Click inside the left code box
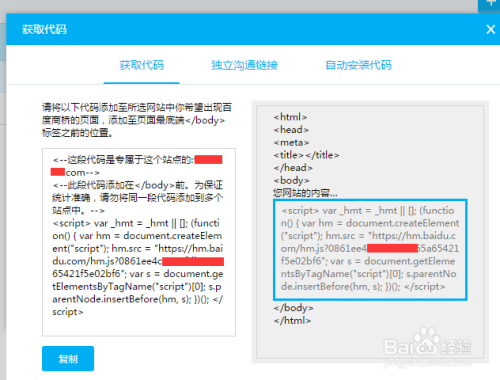 click(x=139, y=242)
